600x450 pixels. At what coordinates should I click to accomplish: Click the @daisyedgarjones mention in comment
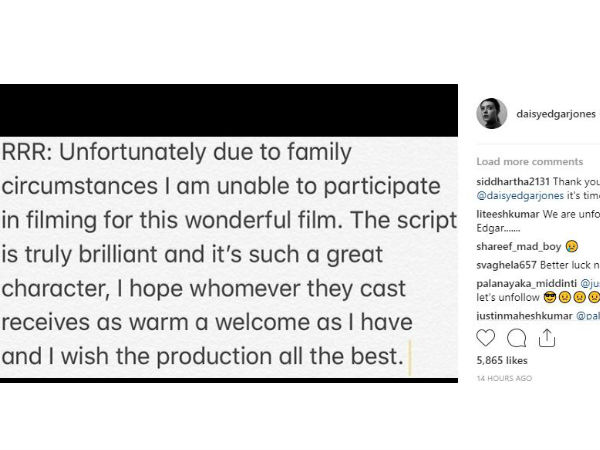520,196
